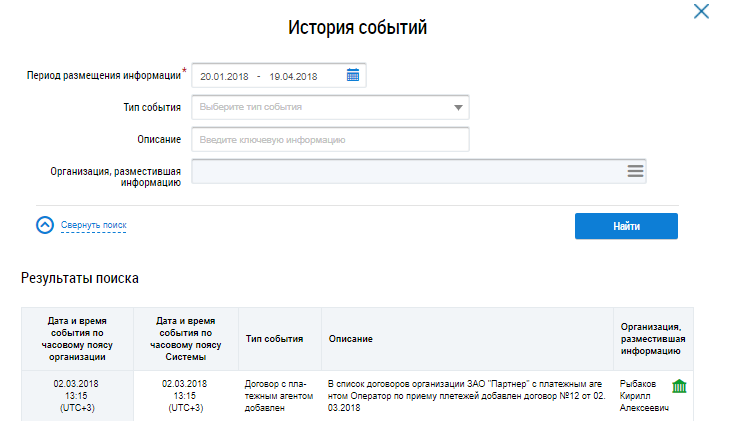Close the История событий dialog

coord(700,12)
